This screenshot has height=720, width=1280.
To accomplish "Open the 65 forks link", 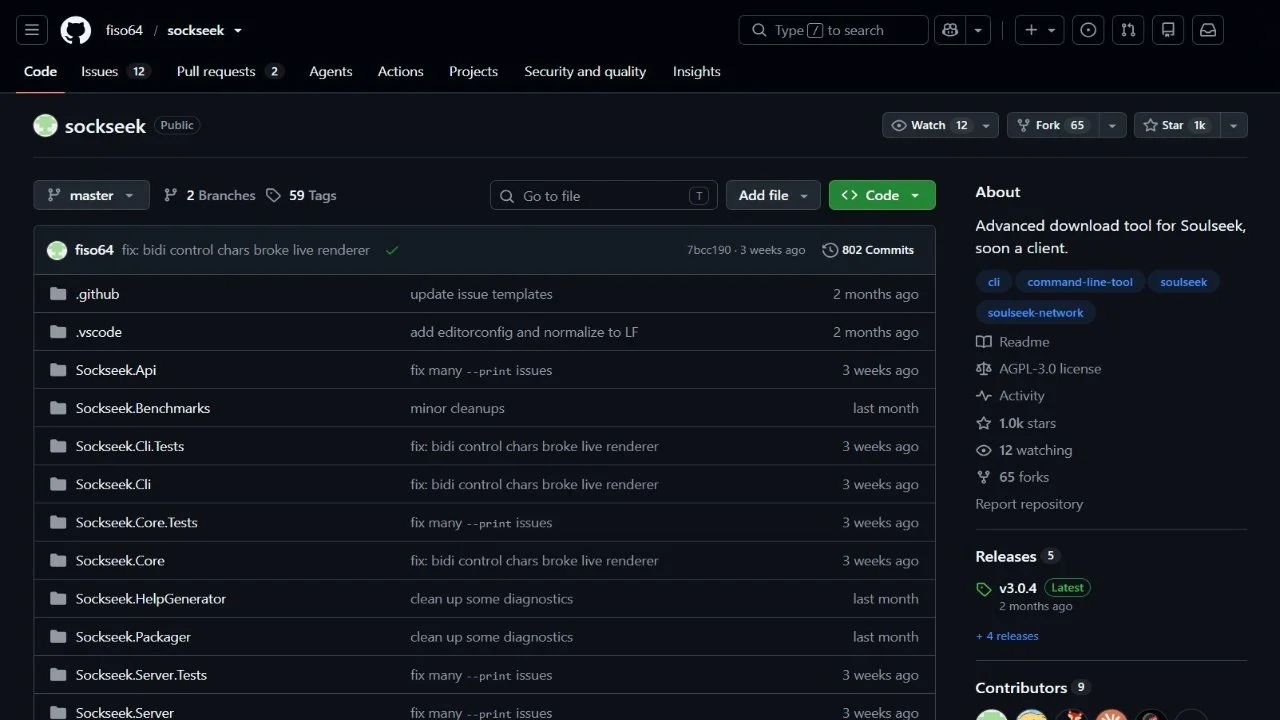I will 1013,477.
